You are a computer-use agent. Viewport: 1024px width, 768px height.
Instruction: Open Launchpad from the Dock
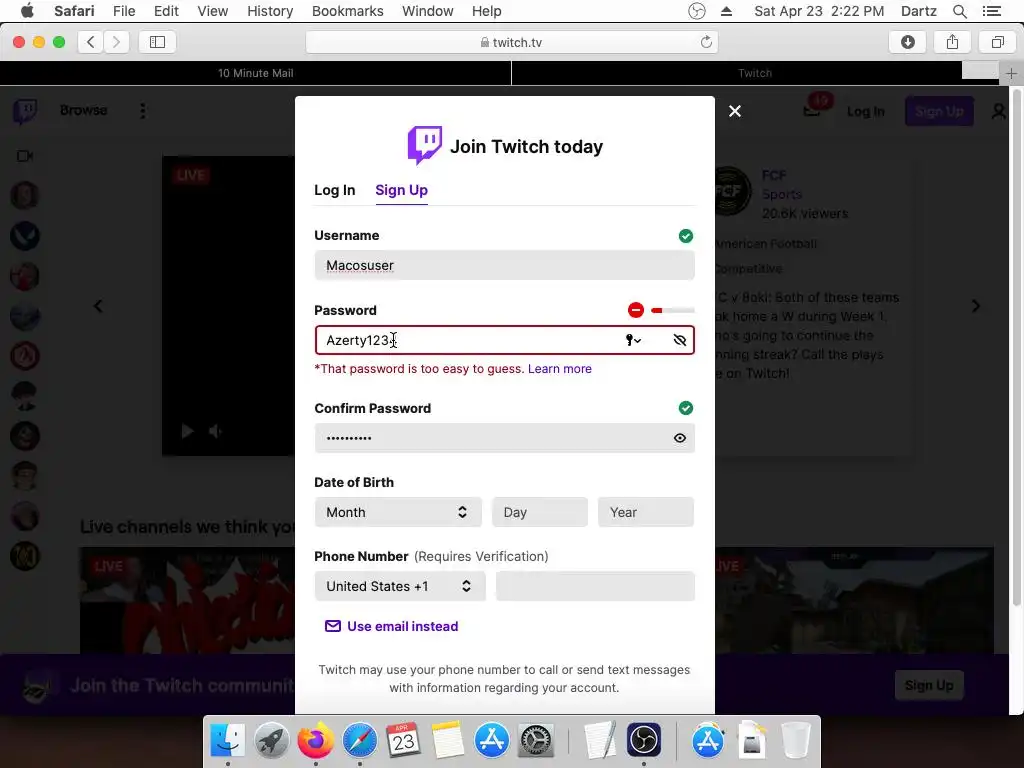tap(271, 741)
